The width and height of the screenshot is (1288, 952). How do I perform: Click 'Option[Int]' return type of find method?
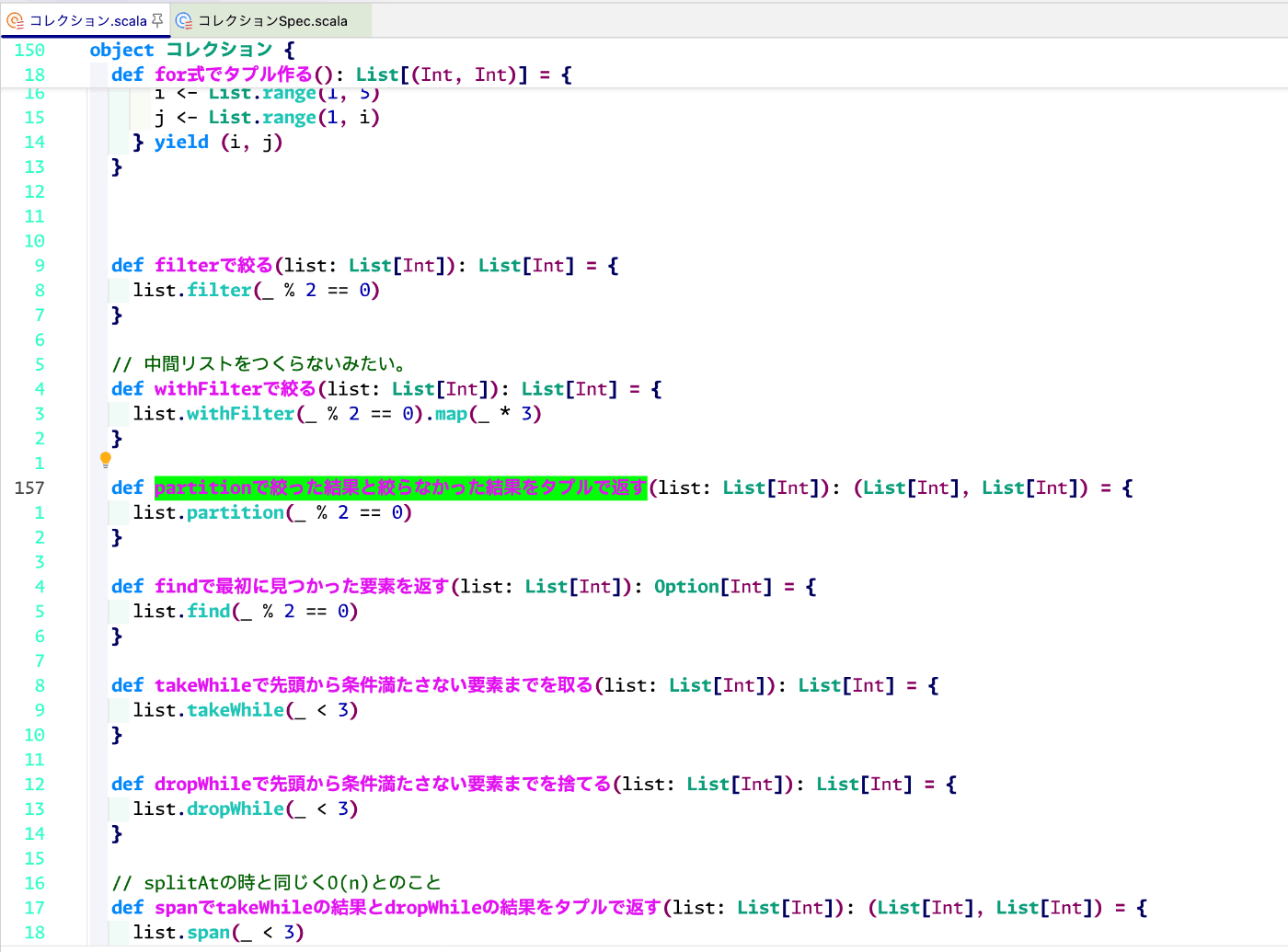coord(713,587)
